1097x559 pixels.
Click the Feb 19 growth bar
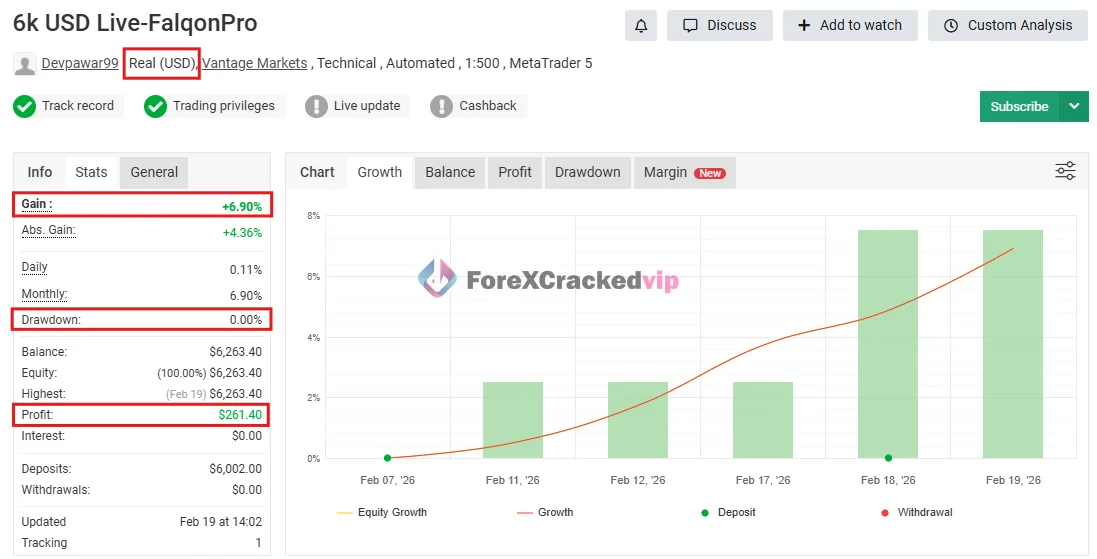1012,343
